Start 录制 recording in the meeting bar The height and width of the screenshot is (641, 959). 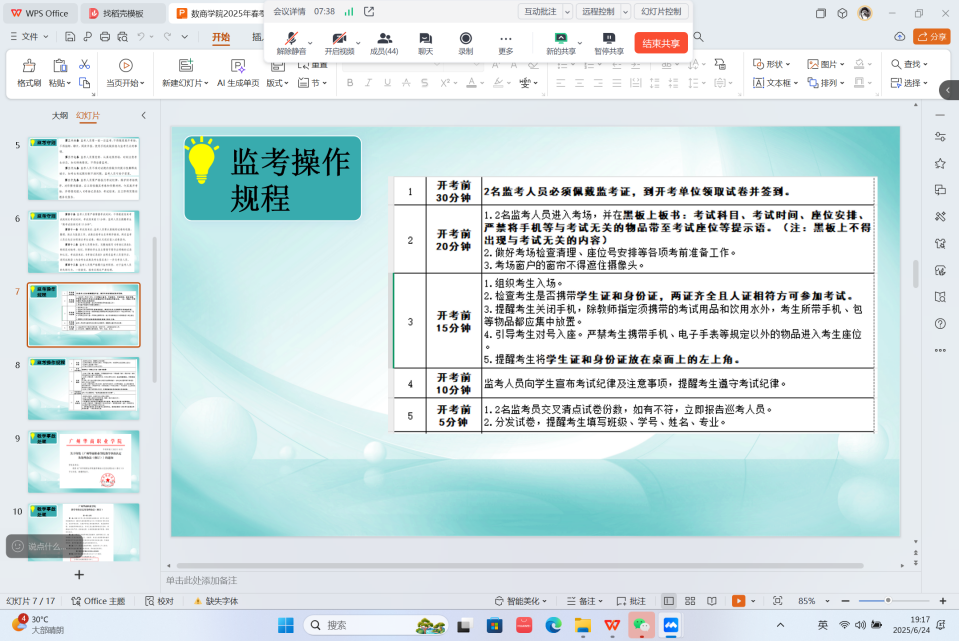[x=465, y=38]
